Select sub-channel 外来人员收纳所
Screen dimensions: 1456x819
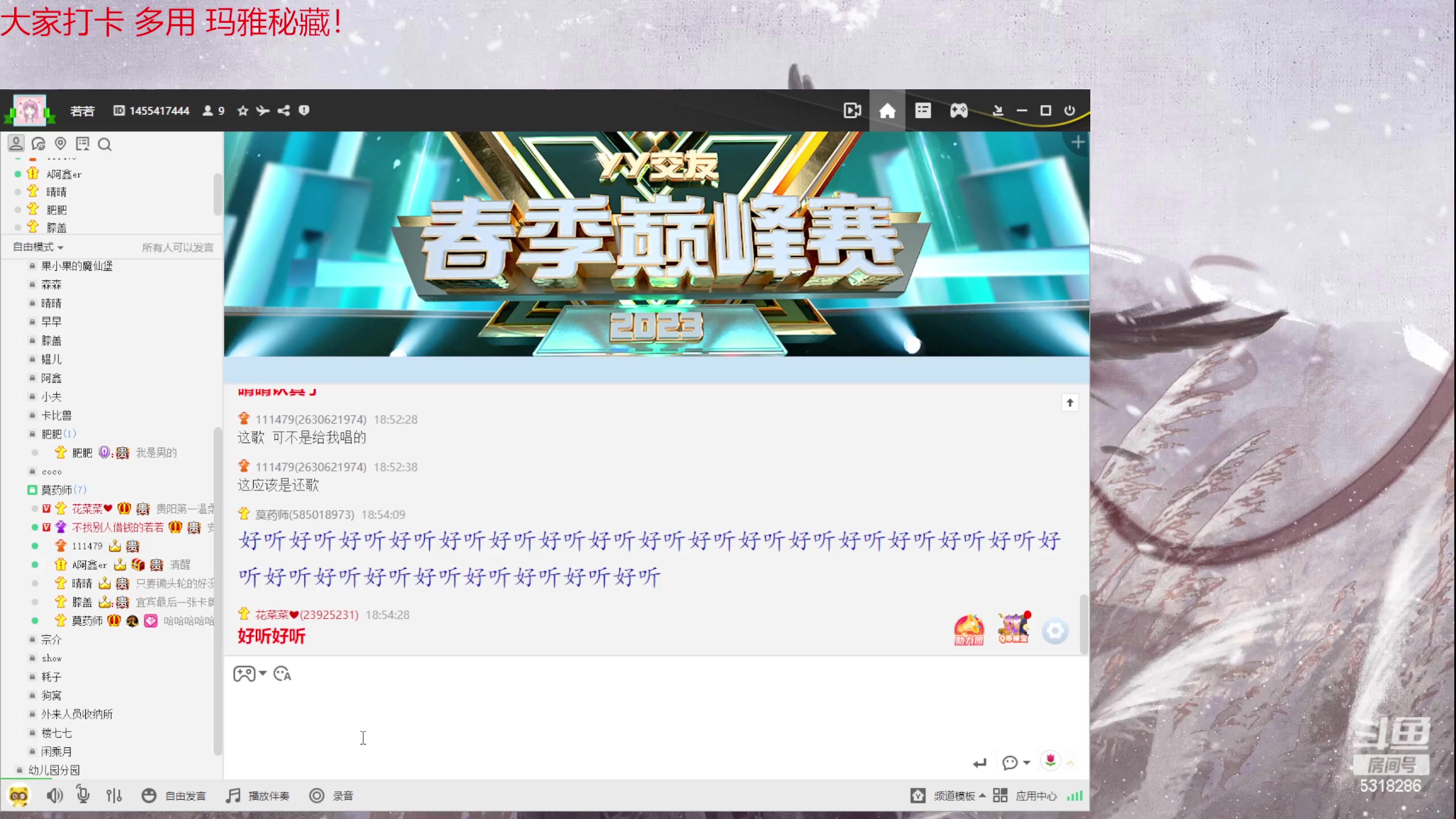point(77,714)
